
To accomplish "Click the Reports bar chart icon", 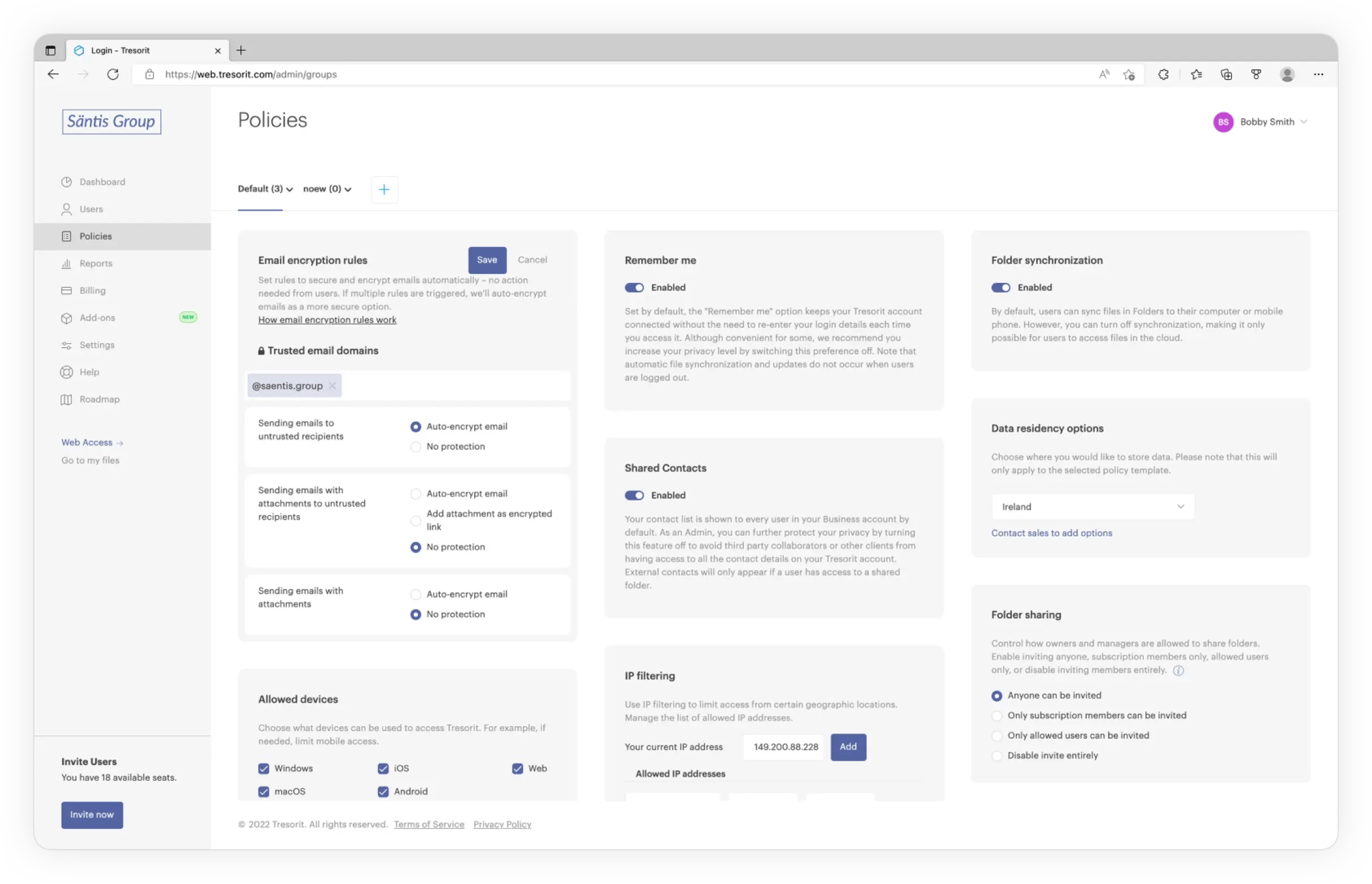I will pos(66,264).
